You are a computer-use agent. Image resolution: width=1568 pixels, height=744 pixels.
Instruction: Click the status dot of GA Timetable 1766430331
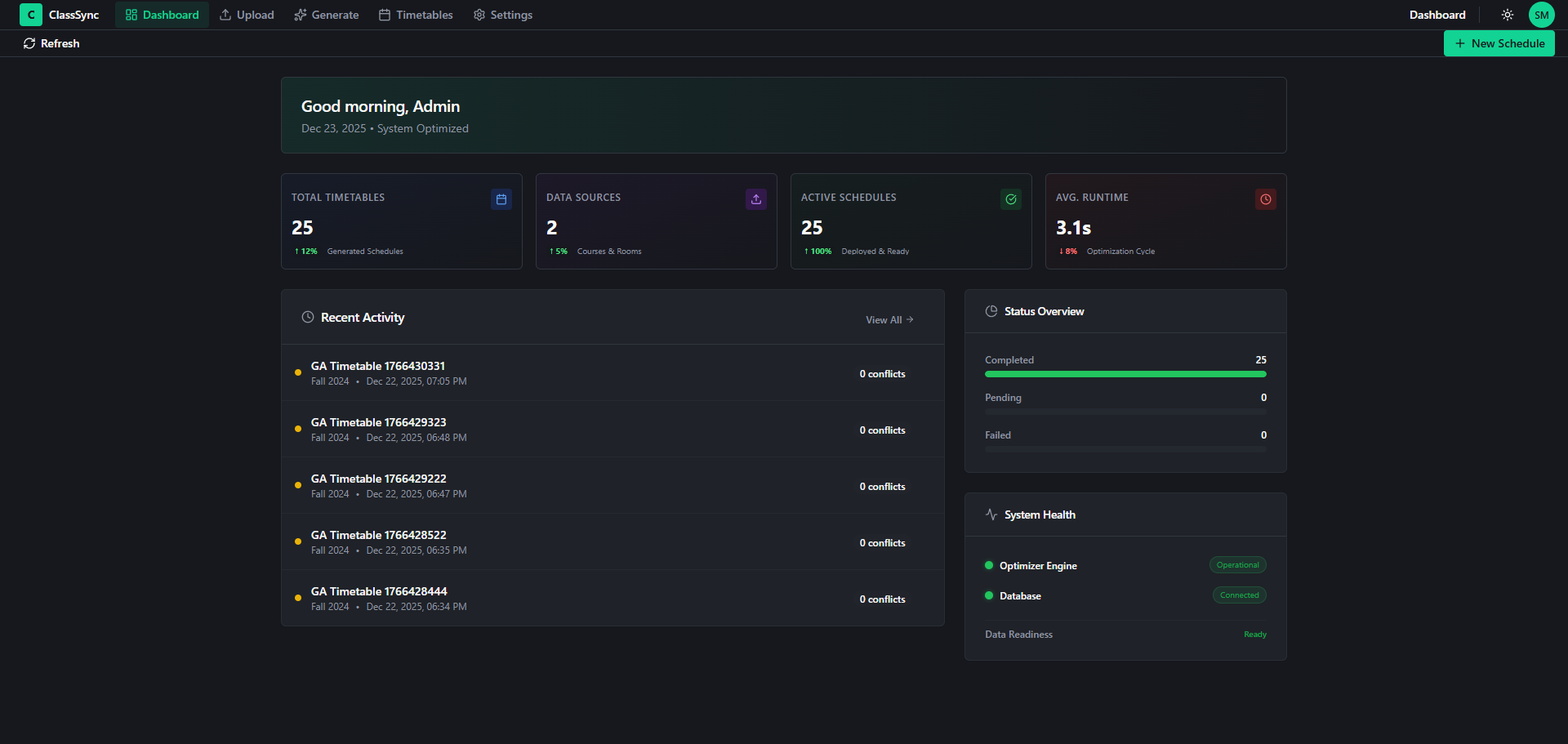[298, 372]
